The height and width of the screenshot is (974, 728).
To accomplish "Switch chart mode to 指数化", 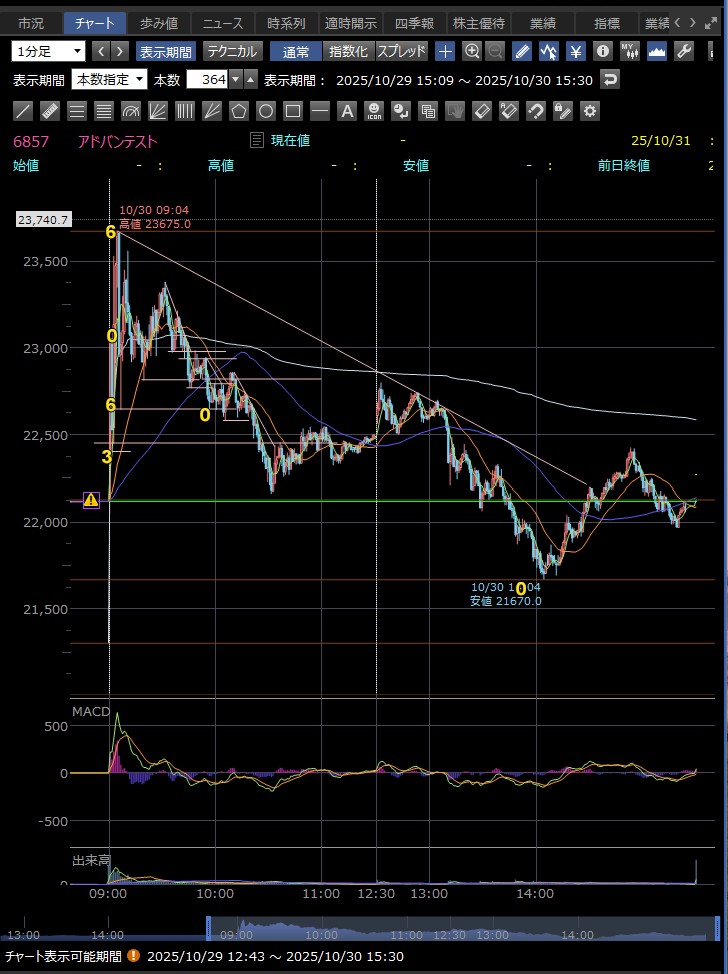I will click(x=348, y=51).
